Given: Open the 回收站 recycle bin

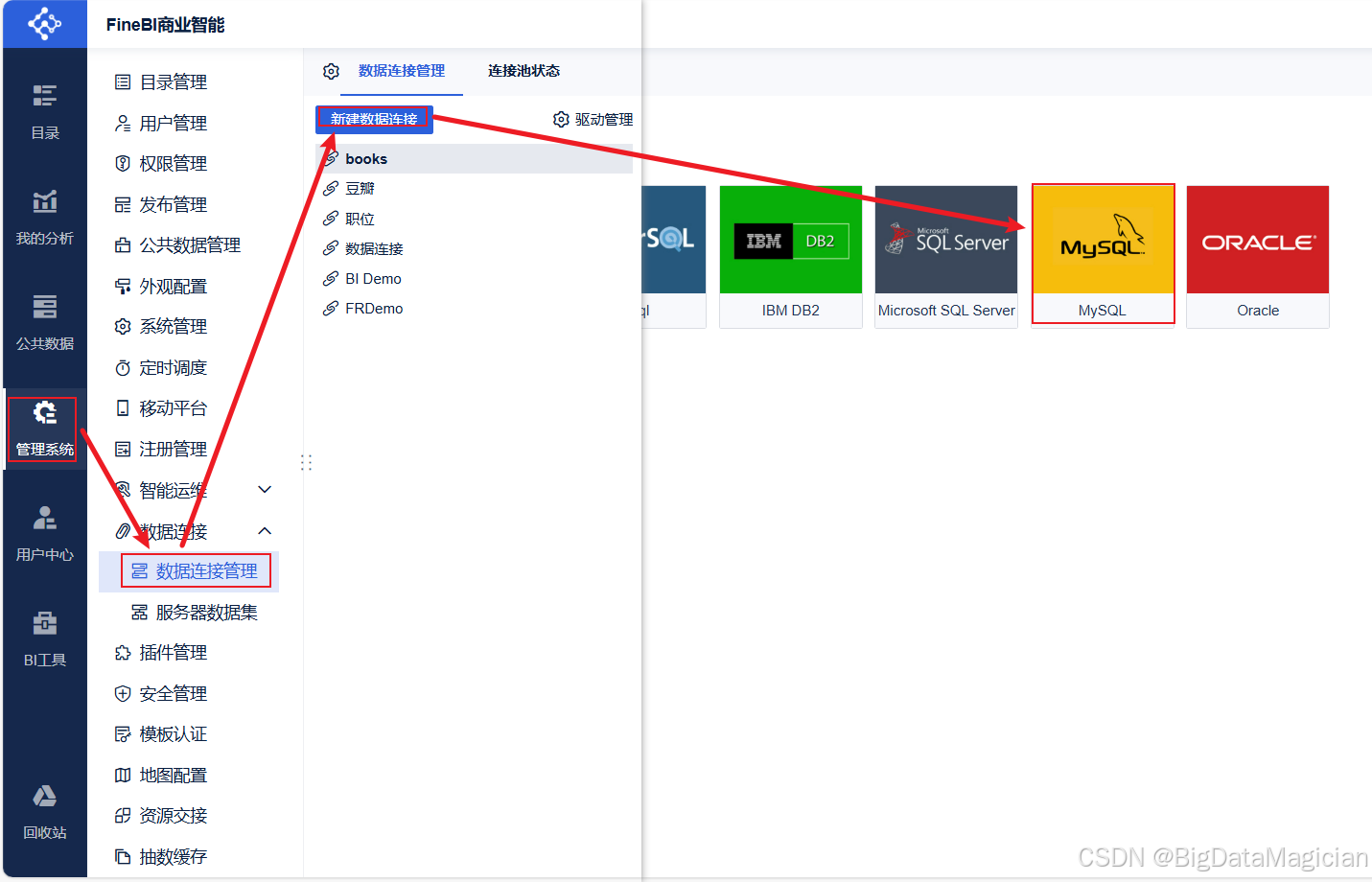Looking at the screenshot, I should pyautogui.click(x=44, y=812).
